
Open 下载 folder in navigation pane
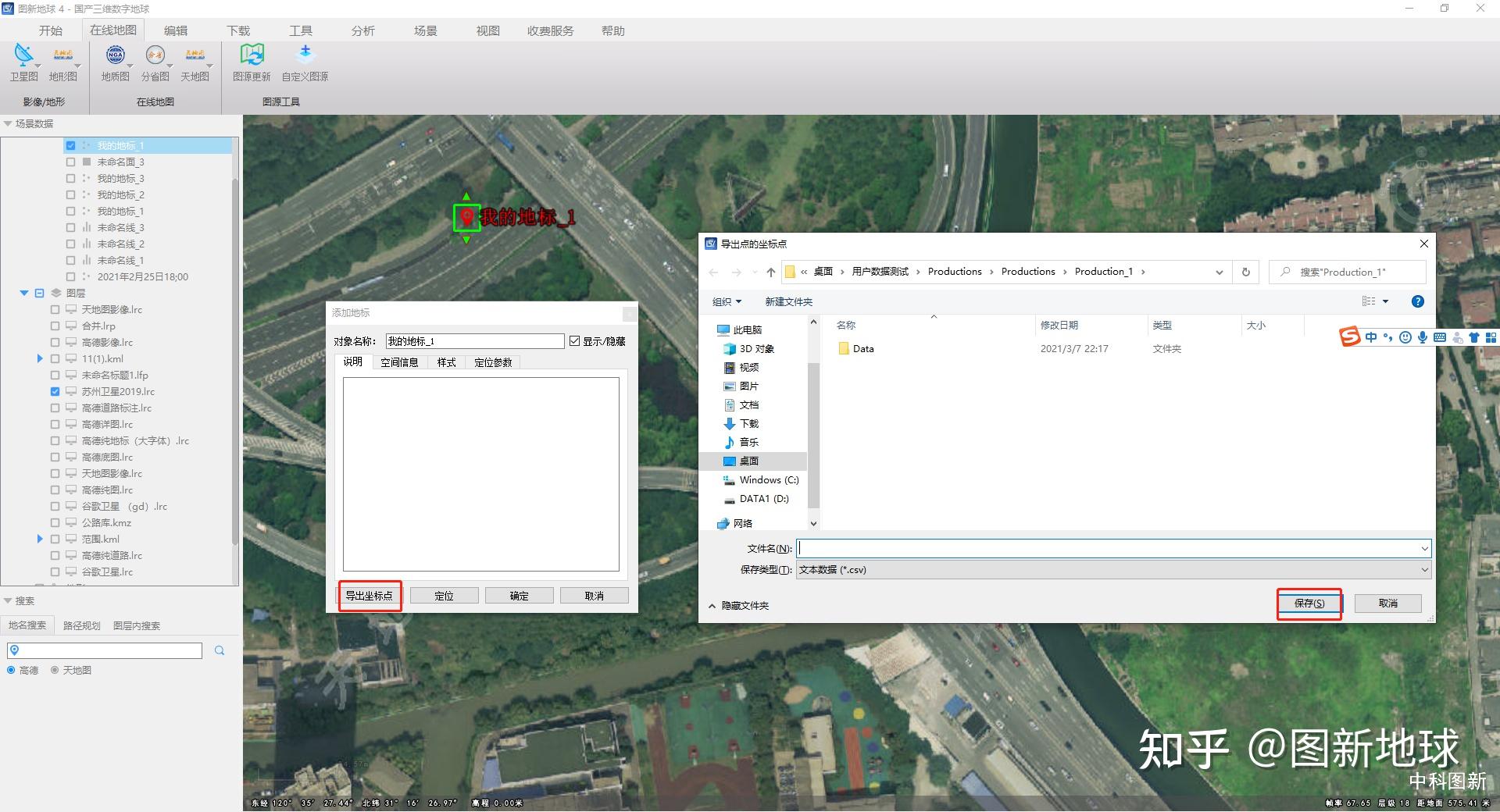pyautogui.click(x=741, y=423)
